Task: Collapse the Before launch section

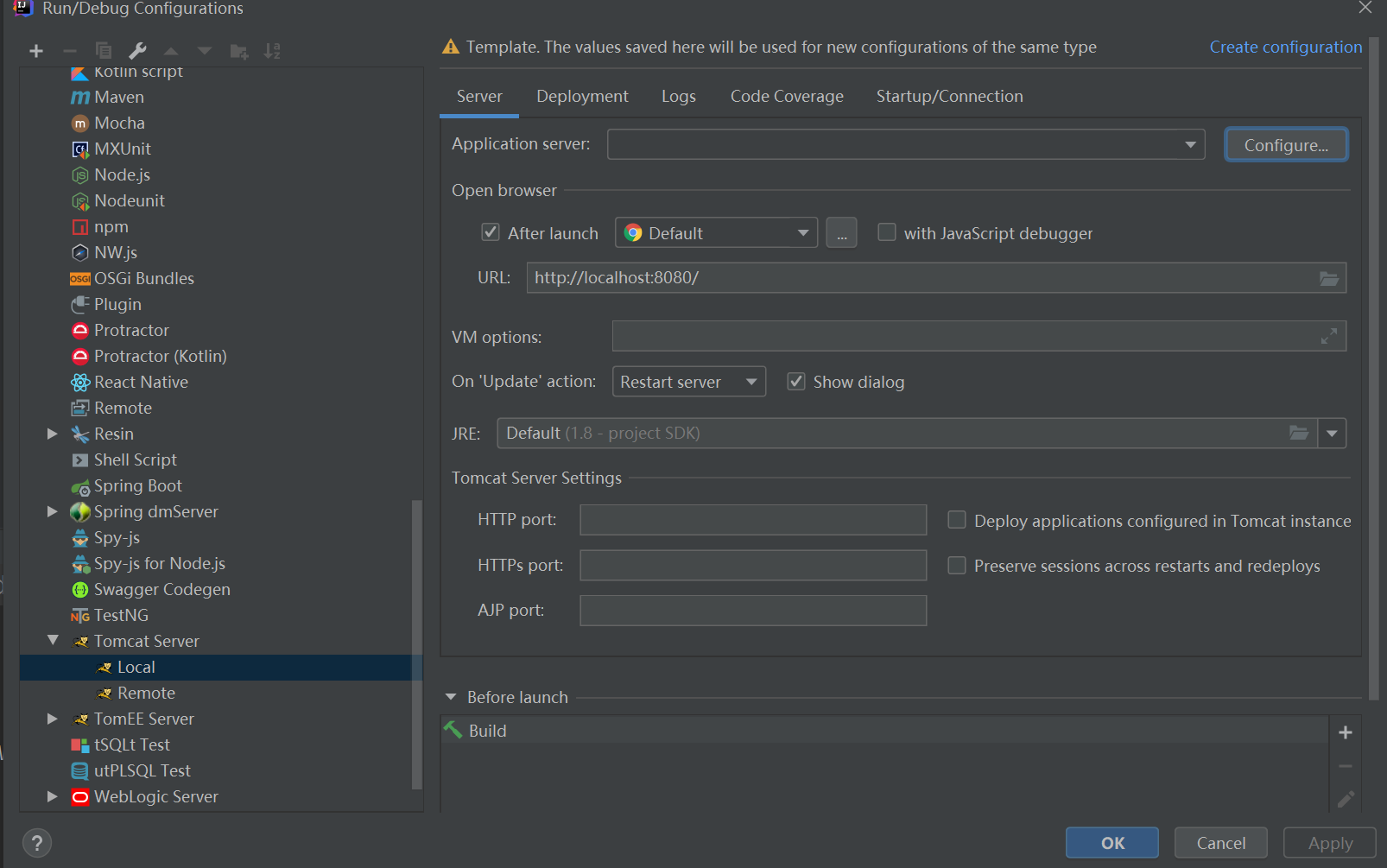Action: click(451, 697)
